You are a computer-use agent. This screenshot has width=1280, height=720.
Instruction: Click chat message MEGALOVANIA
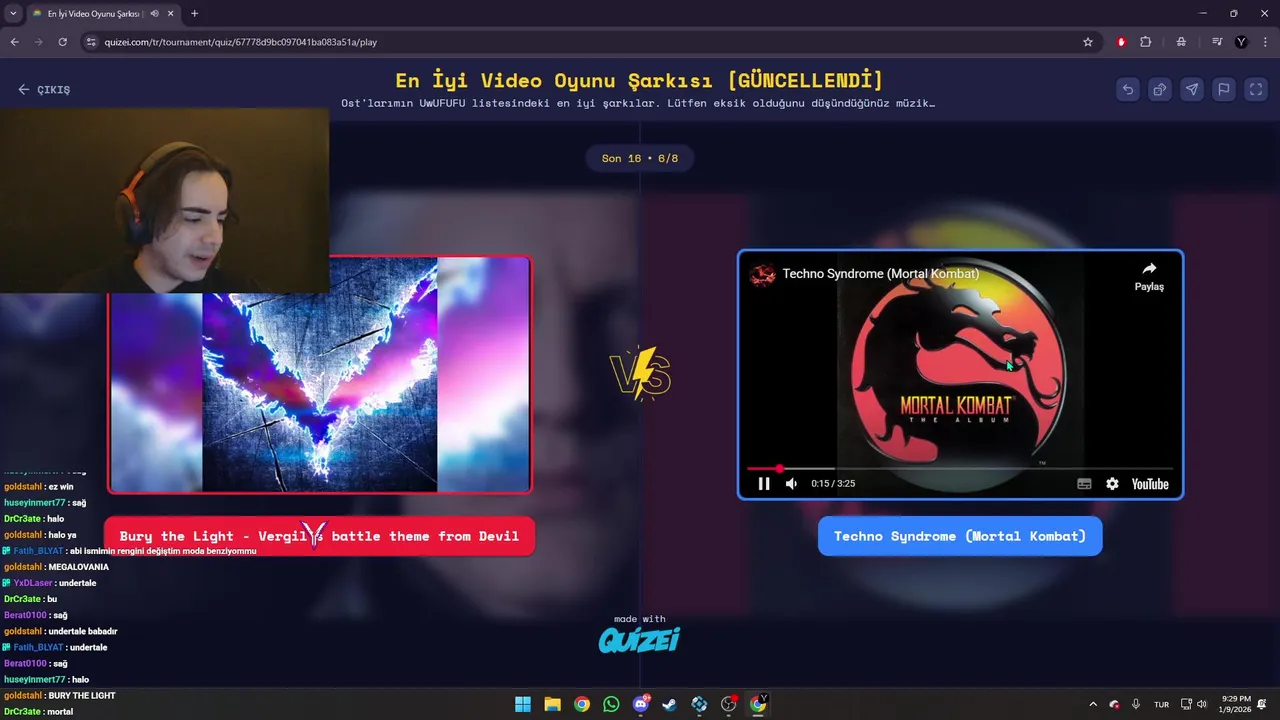coord(79,567)
